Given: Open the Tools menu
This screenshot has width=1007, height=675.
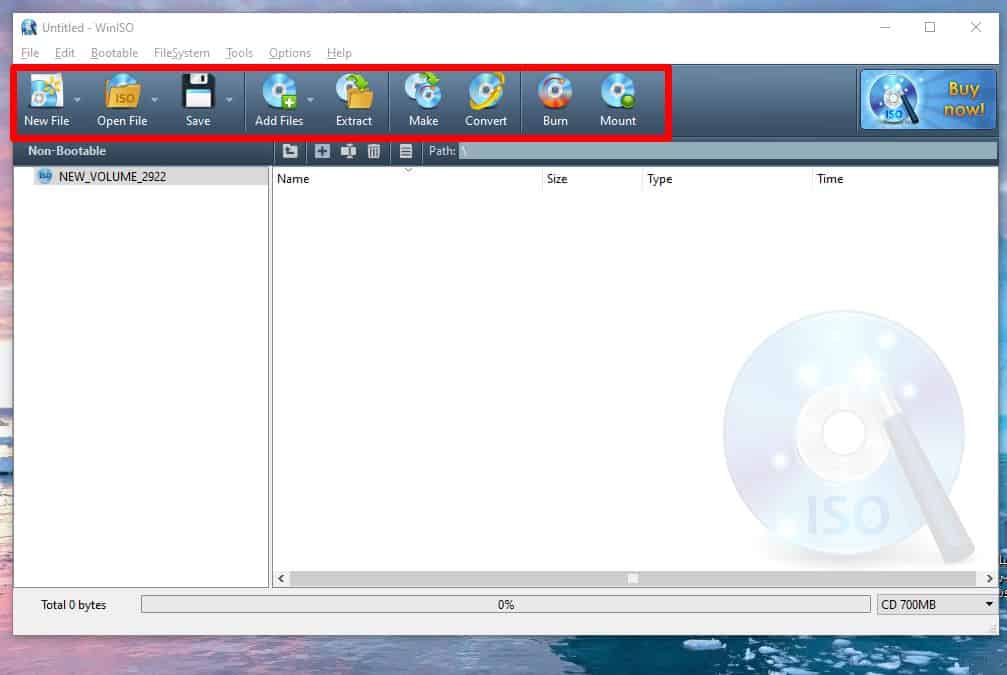Looking at the screenshot, I should (239, 53).
